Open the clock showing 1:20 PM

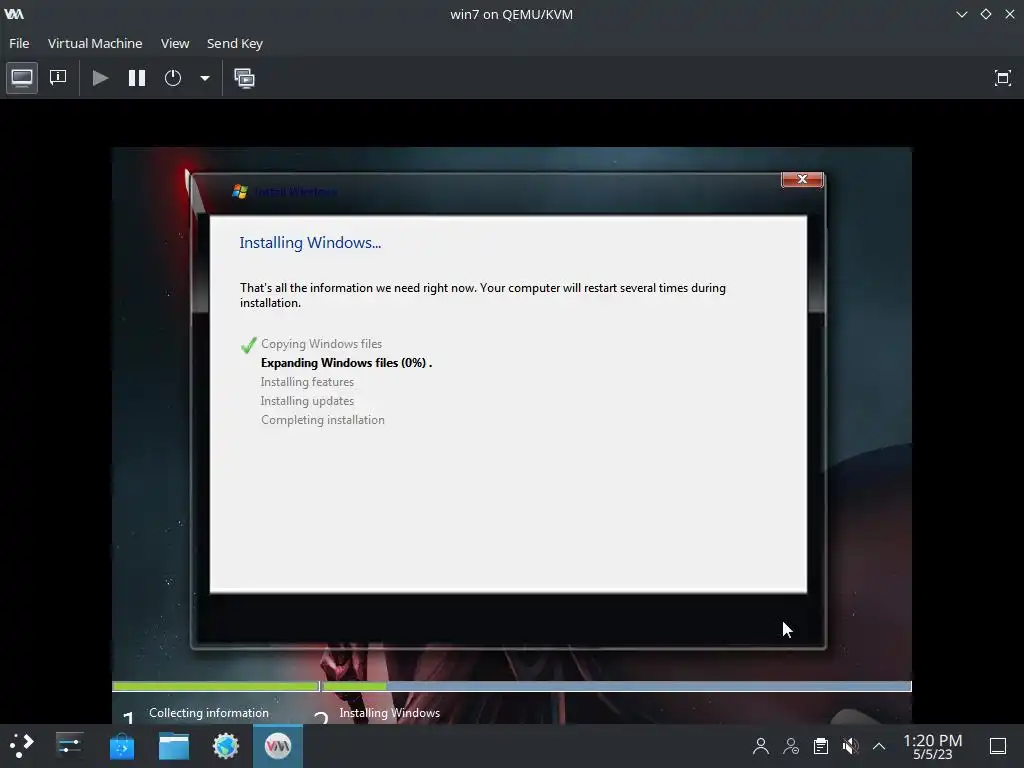932,746
